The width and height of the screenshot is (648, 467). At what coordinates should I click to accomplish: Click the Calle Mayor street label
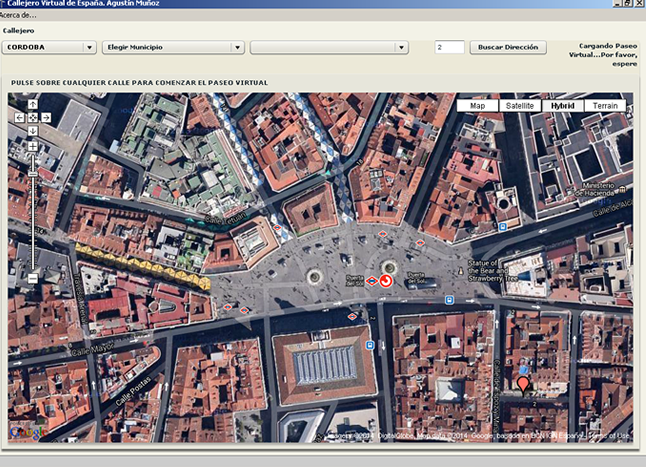[x=92, y=350]
